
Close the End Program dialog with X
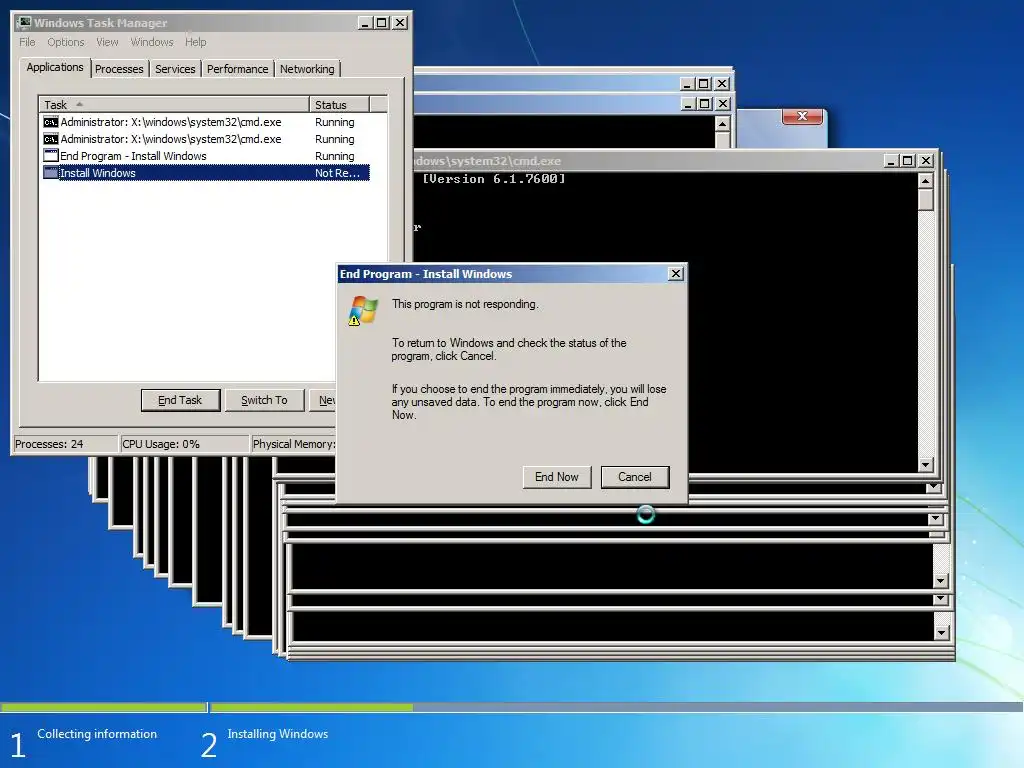pyautogui.click(x=676, y=274)
